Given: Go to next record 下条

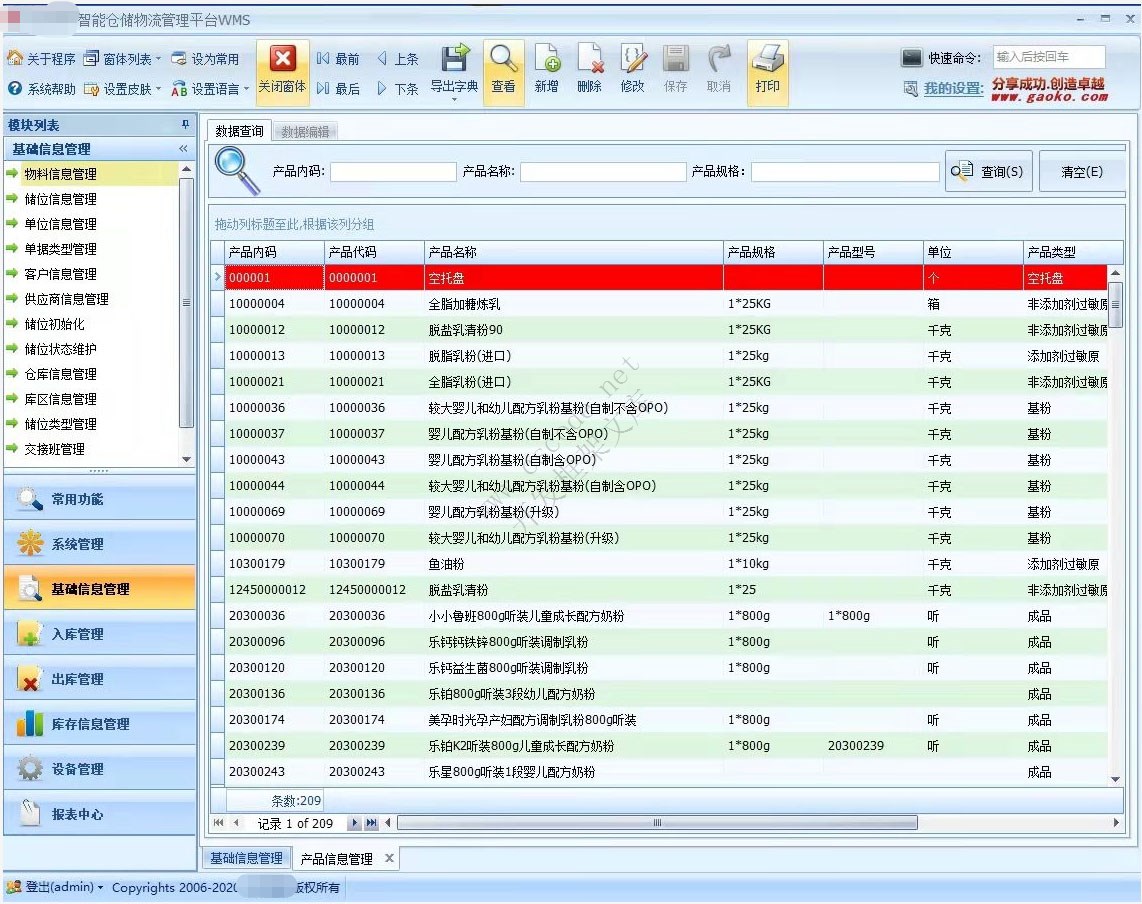Looking at the screenshot, I should (398, 89).
